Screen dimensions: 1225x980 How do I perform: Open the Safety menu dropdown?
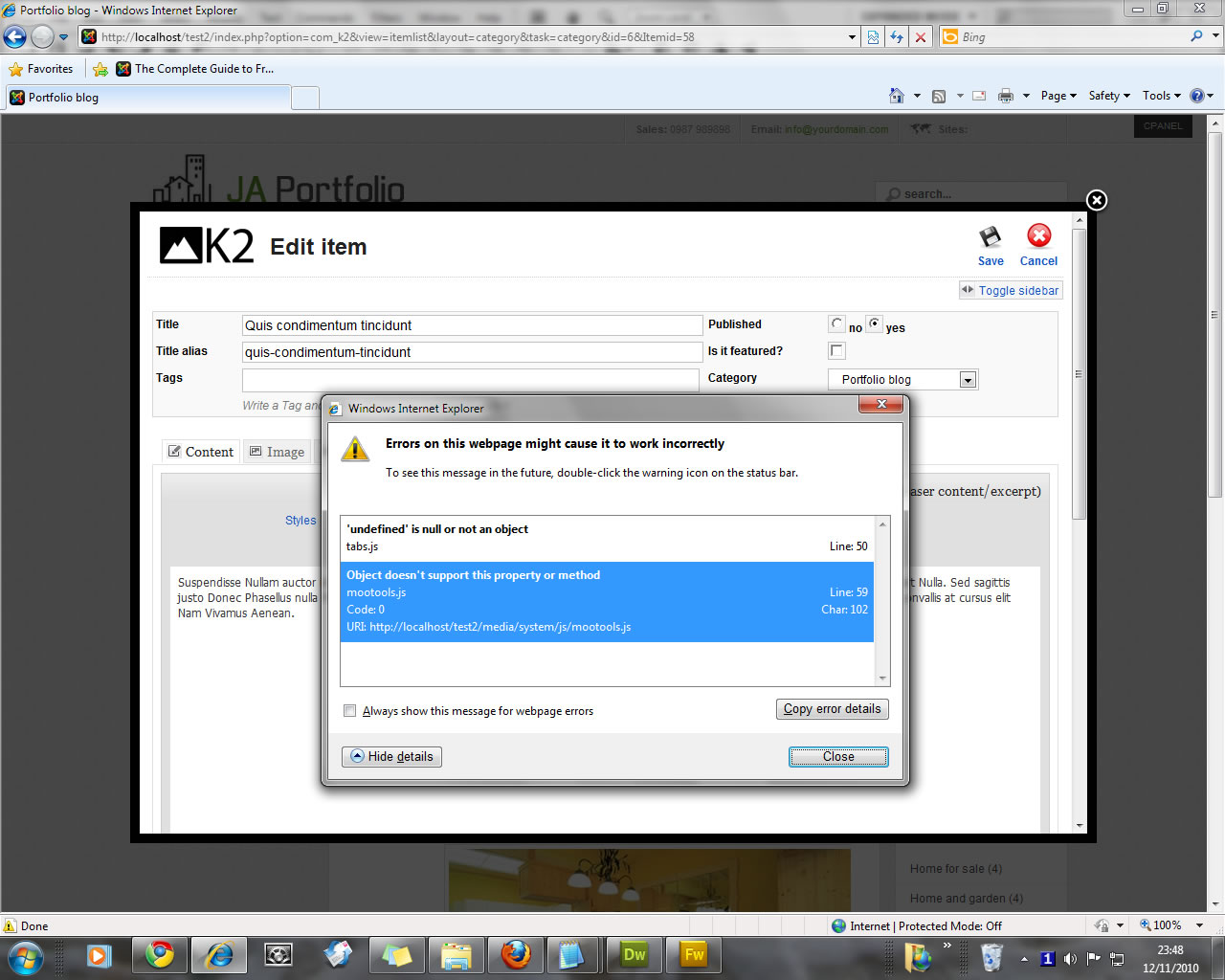[x=1109, y=96]
